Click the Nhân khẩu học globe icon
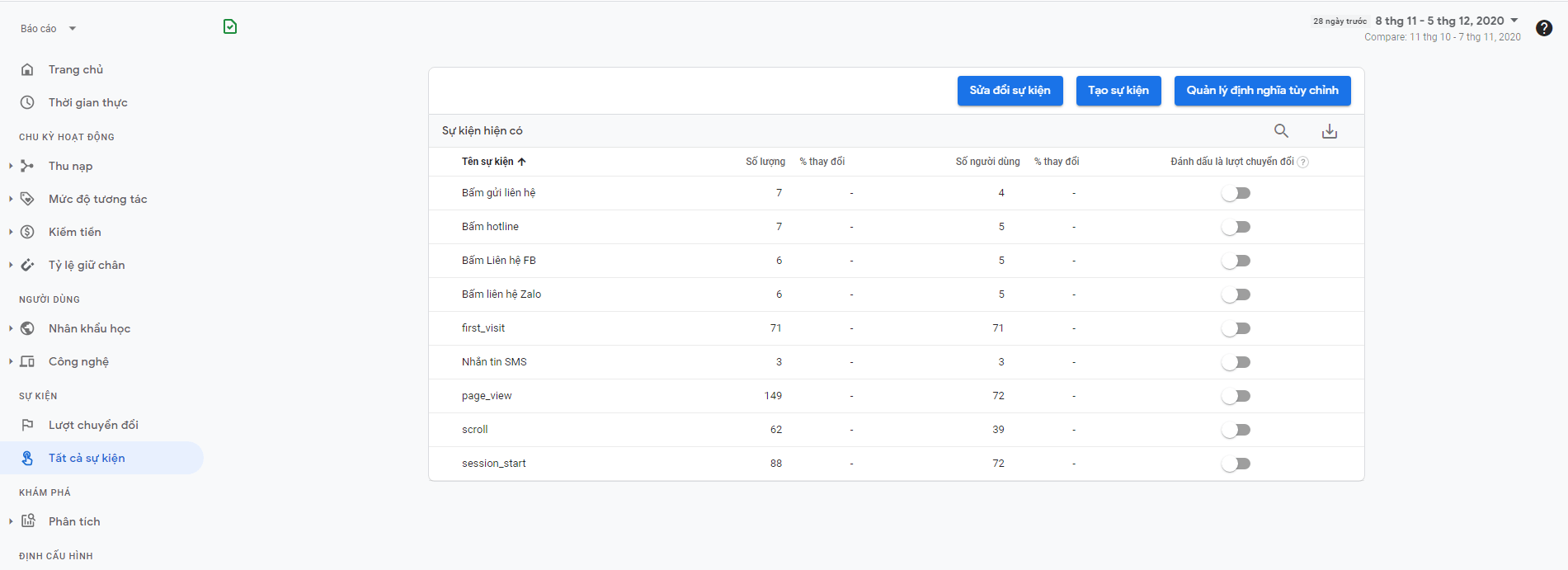 27,328
